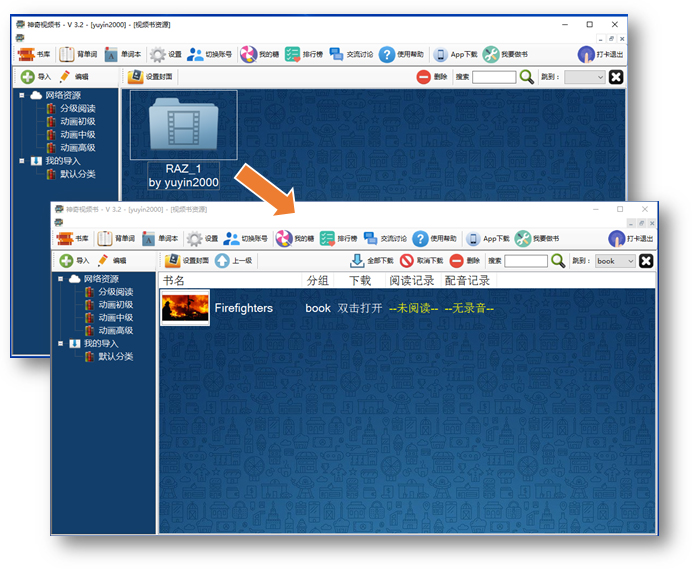Open 排行榜 ranking in the front window
Screen dimensions: 692x569
(x=338, y=238)
